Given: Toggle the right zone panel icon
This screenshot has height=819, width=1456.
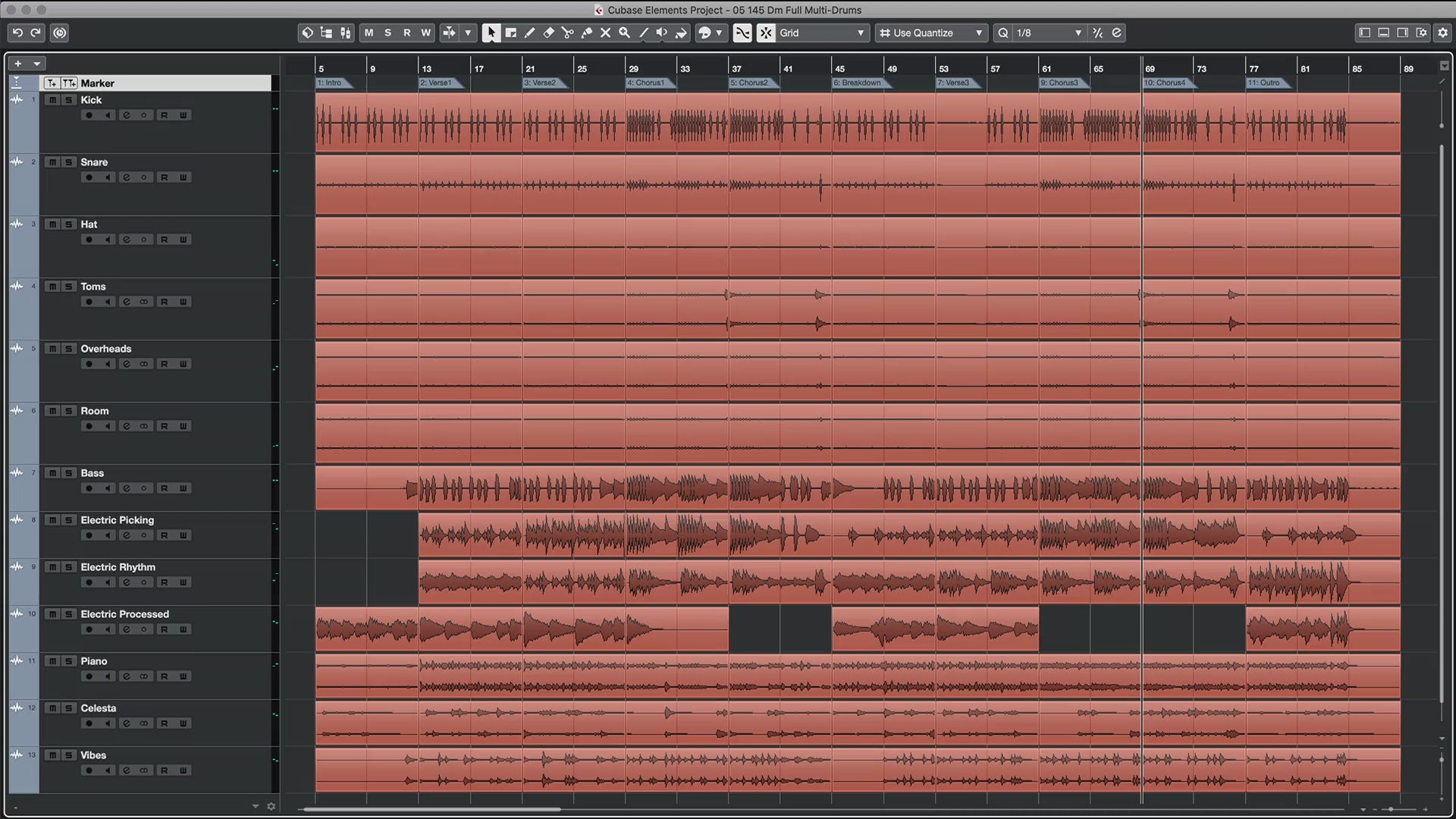Looking at the screenshot, I should point(1402,33).
